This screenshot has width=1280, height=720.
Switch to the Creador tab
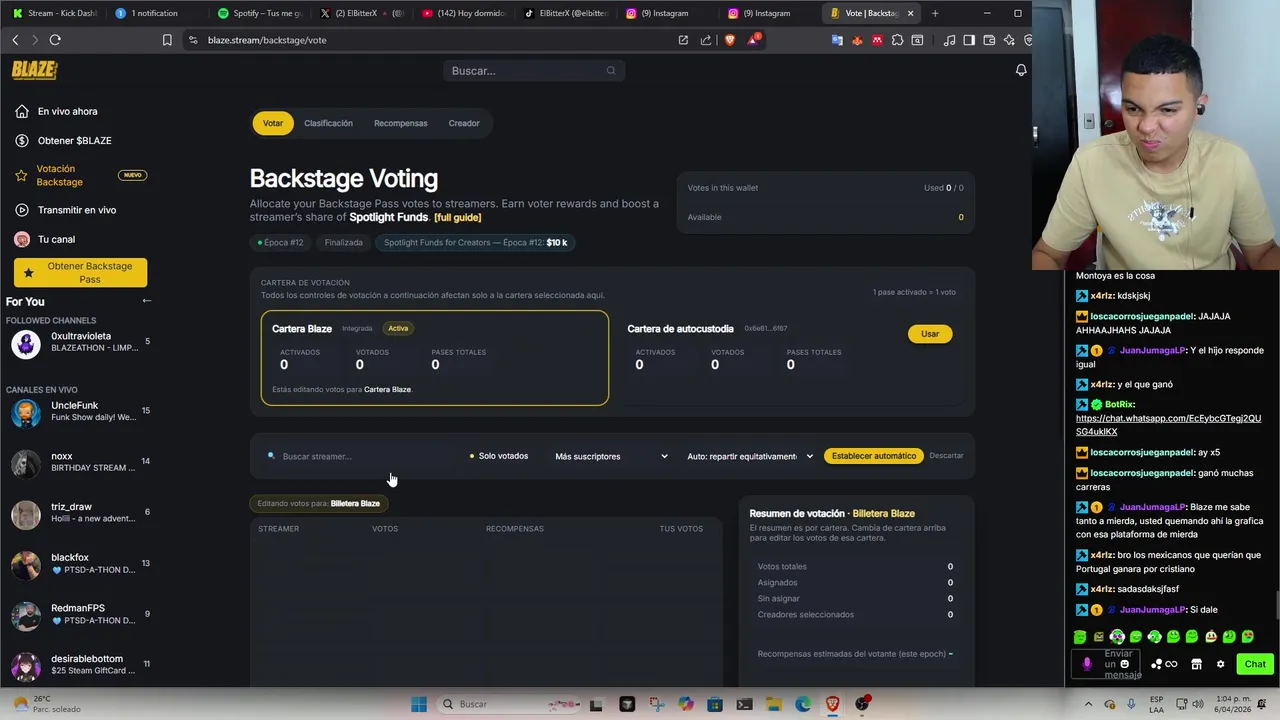(464, 123)
